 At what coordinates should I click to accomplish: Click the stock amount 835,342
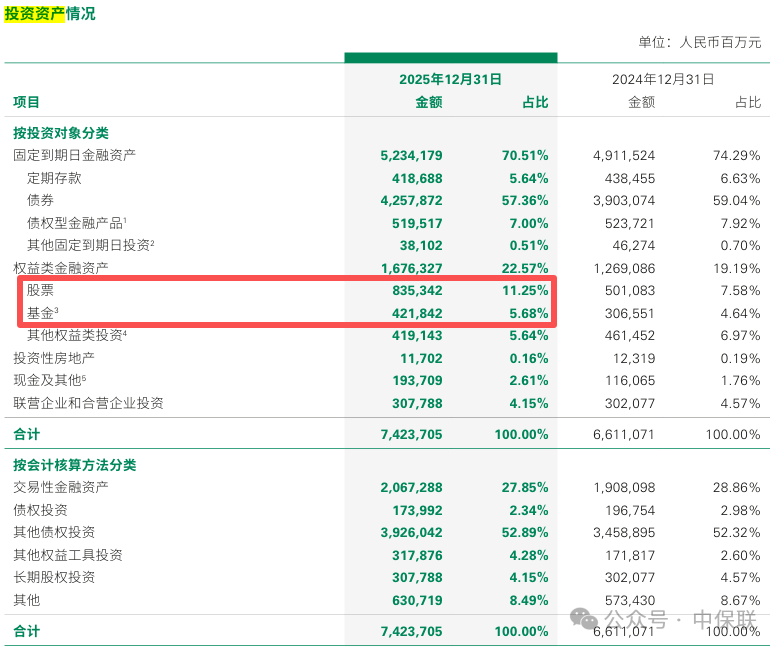(x=411, y=290)
